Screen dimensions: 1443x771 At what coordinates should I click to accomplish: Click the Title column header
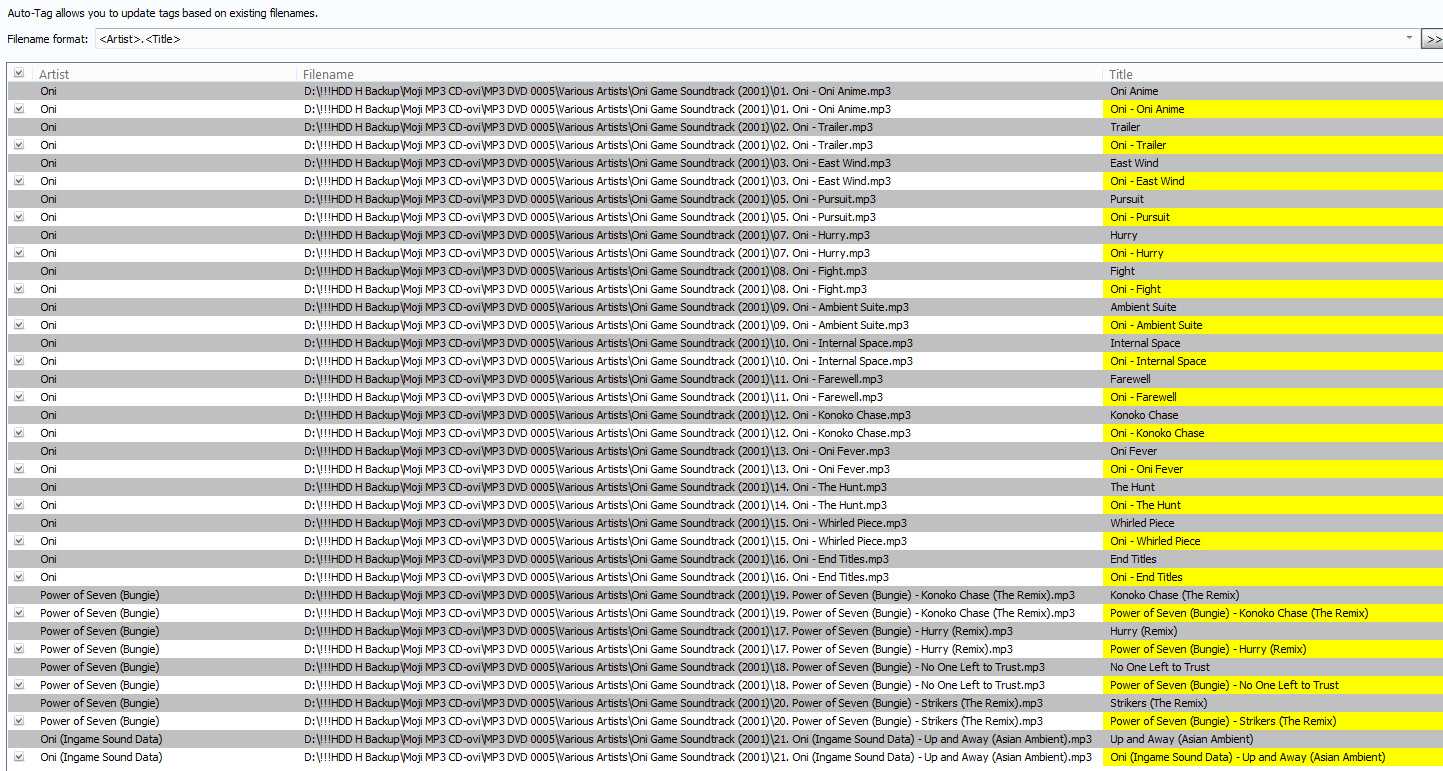[1270, 74]
